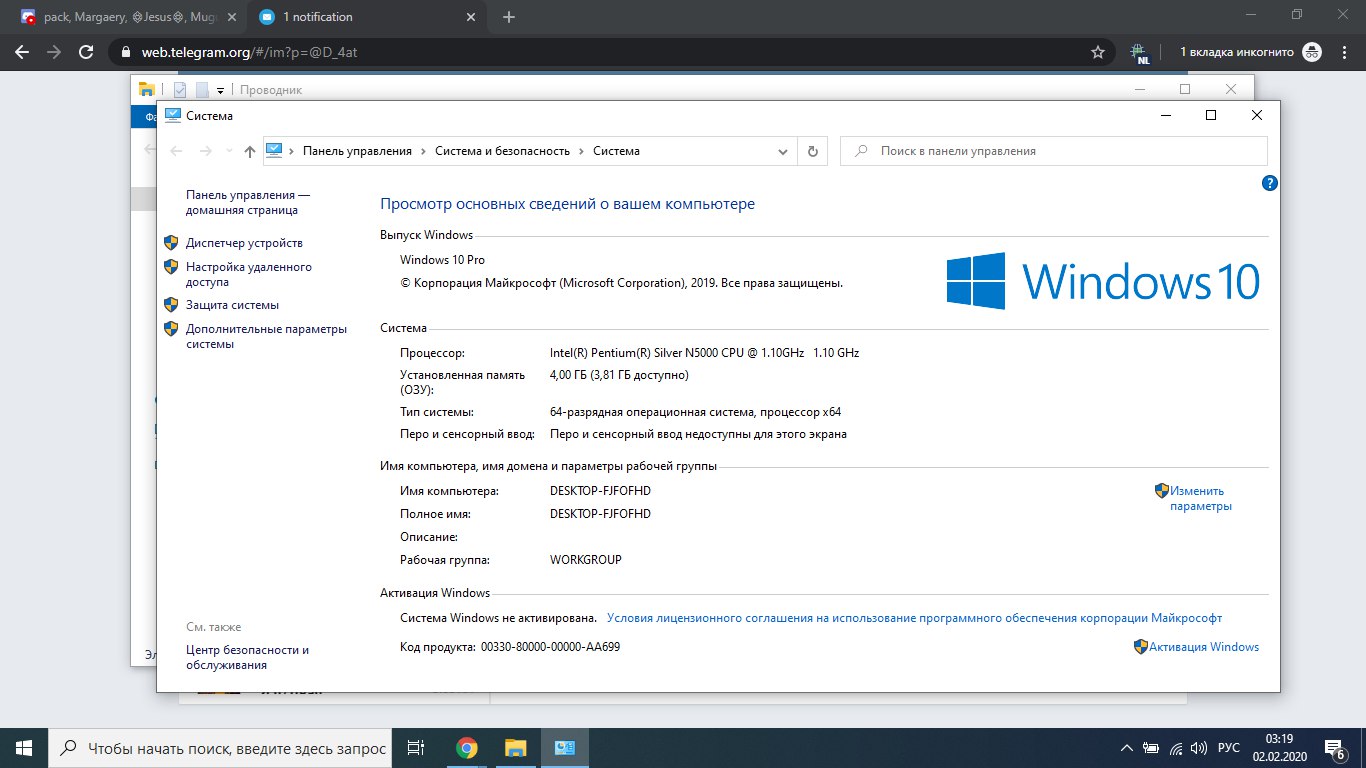Maximize the Explorer window behind
Screen dimensions: 1366x768
pos(1185,89)
